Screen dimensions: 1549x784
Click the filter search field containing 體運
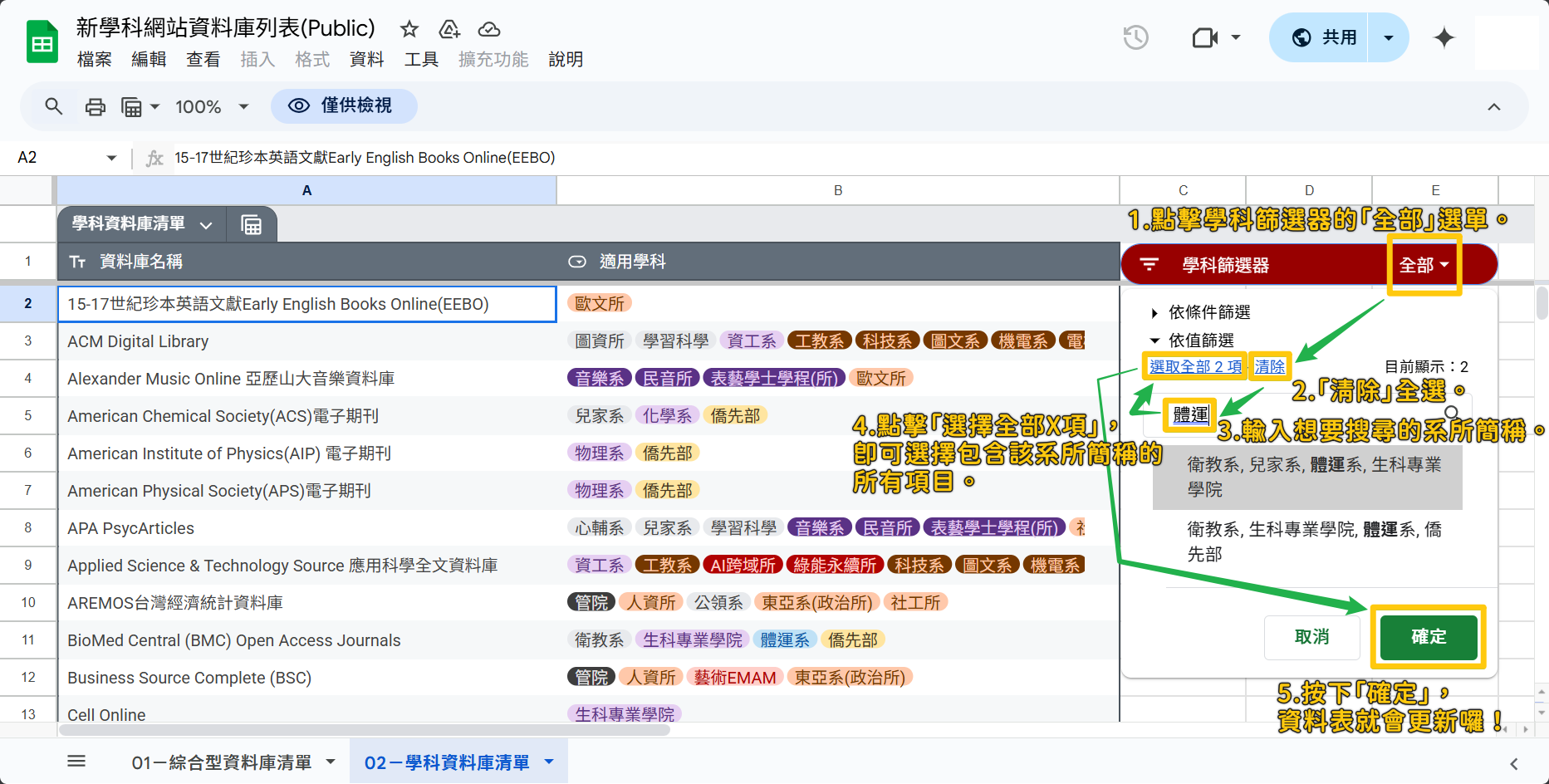pos(1307,414)
